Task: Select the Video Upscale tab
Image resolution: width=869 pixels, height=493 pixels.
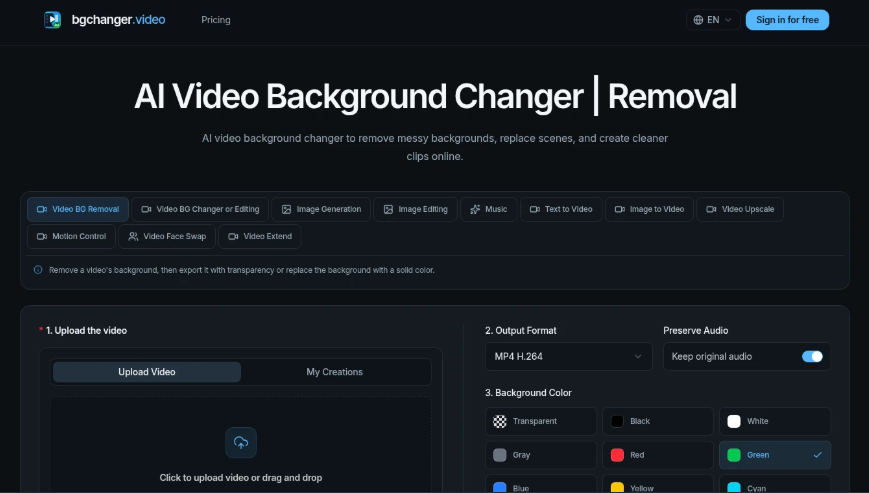Action: pyautogui.click(x=740, y=209)
